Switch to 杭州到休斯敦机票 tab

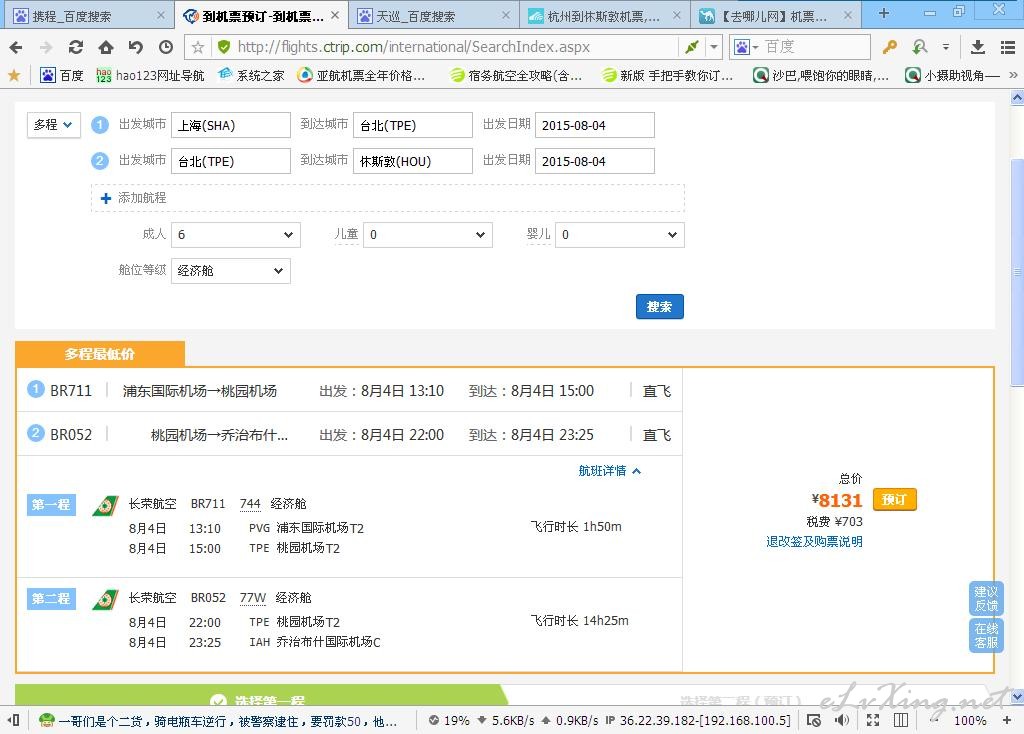(x=603, y=16)
